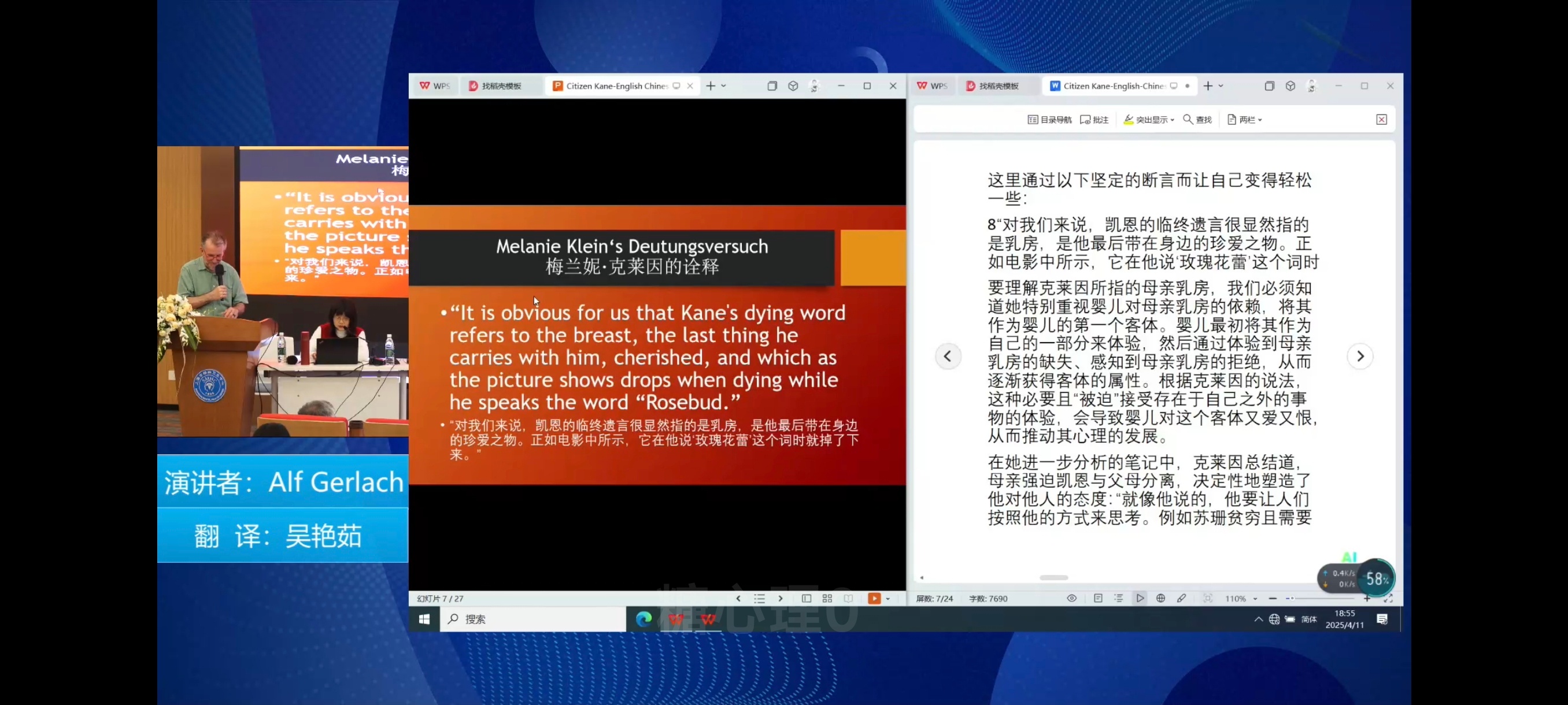1568x705 pixels.
Task: Switch to normal view in presentation status bar
Action: click(x=806, y=599)
